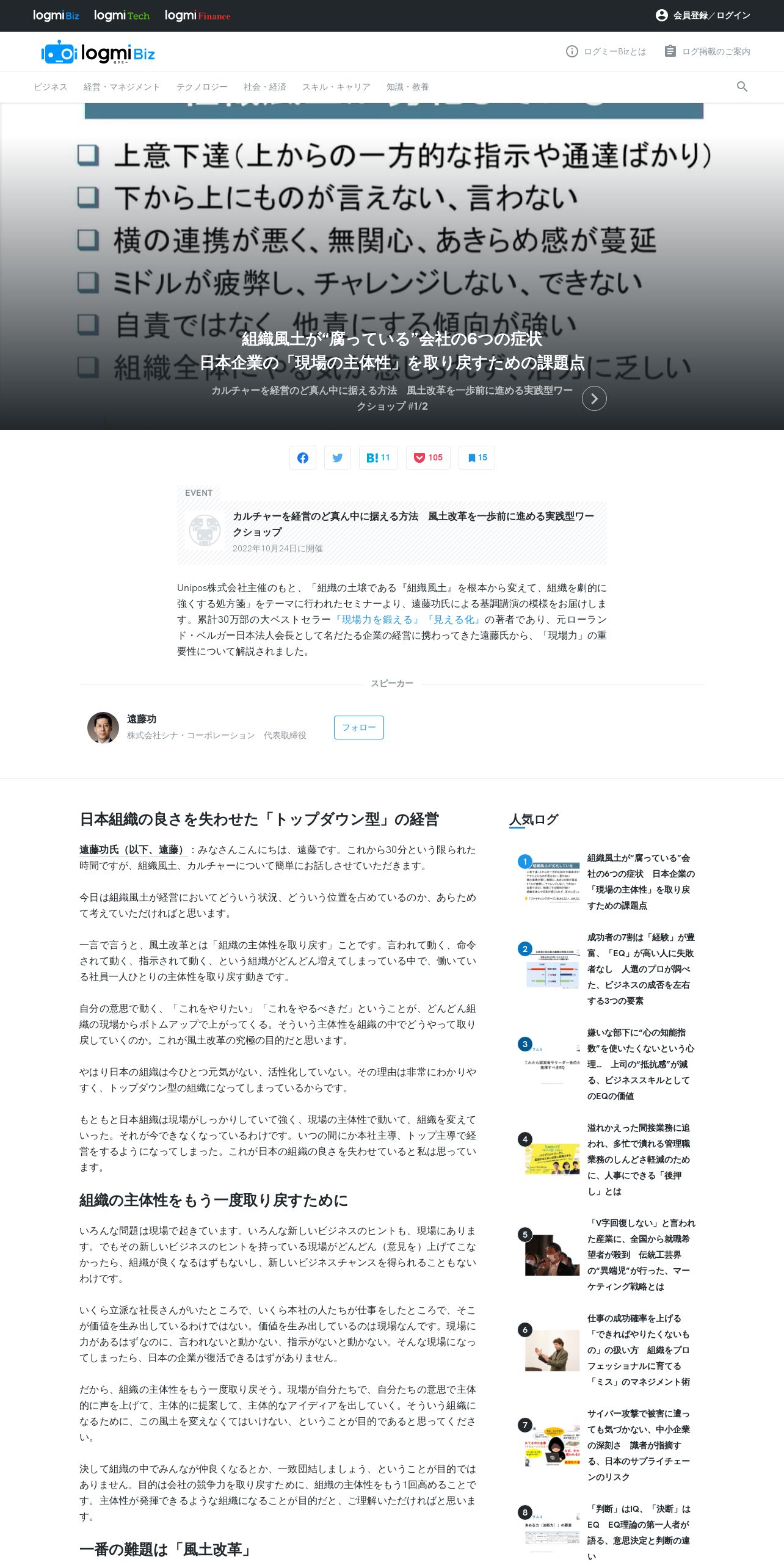
Task: Click the event date 2022年10月24日に開催
Action: click(x=278, y=548)
